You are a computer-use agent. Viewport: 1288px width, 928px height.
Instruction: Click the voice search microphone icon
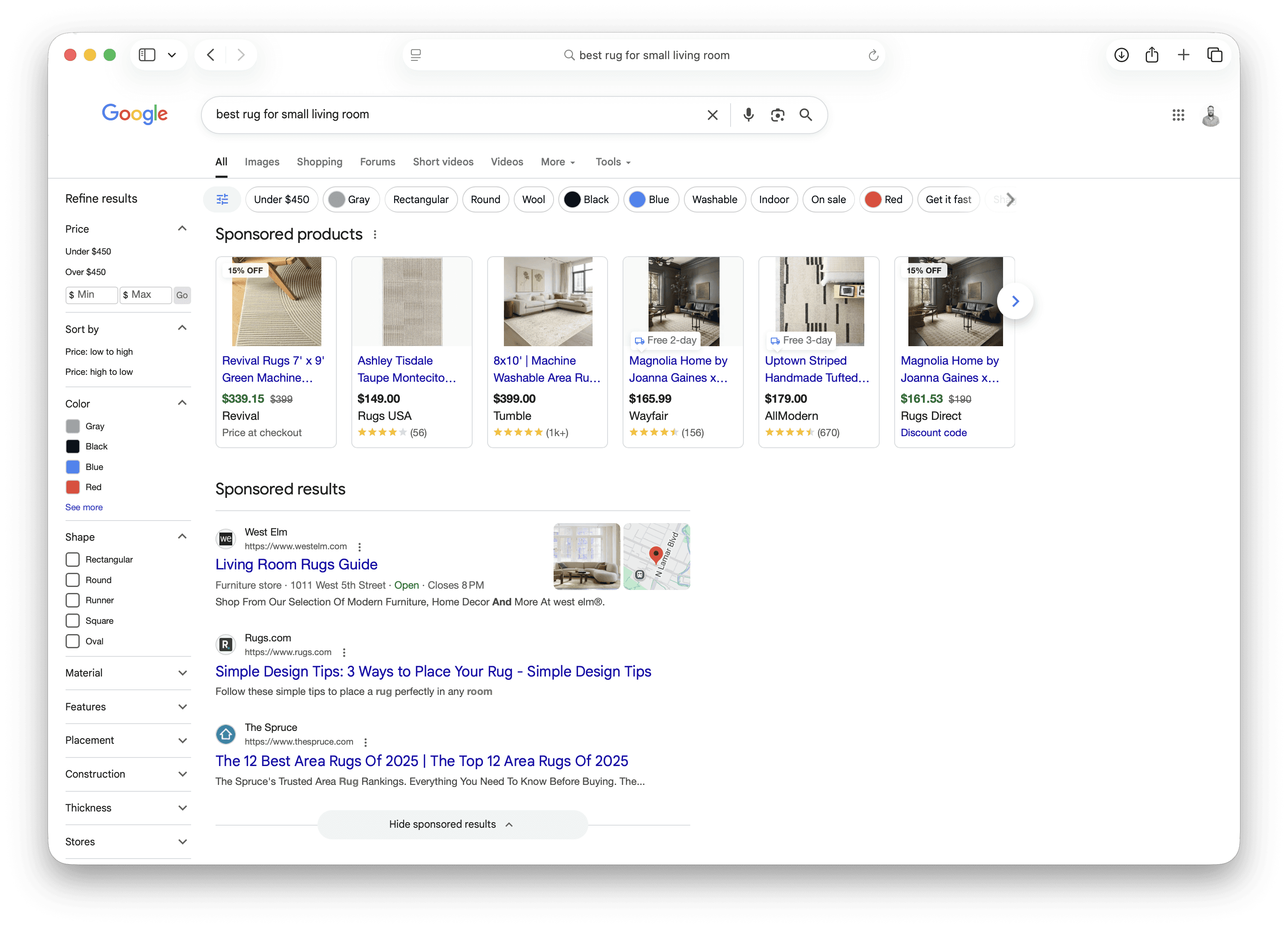point(748,115)
